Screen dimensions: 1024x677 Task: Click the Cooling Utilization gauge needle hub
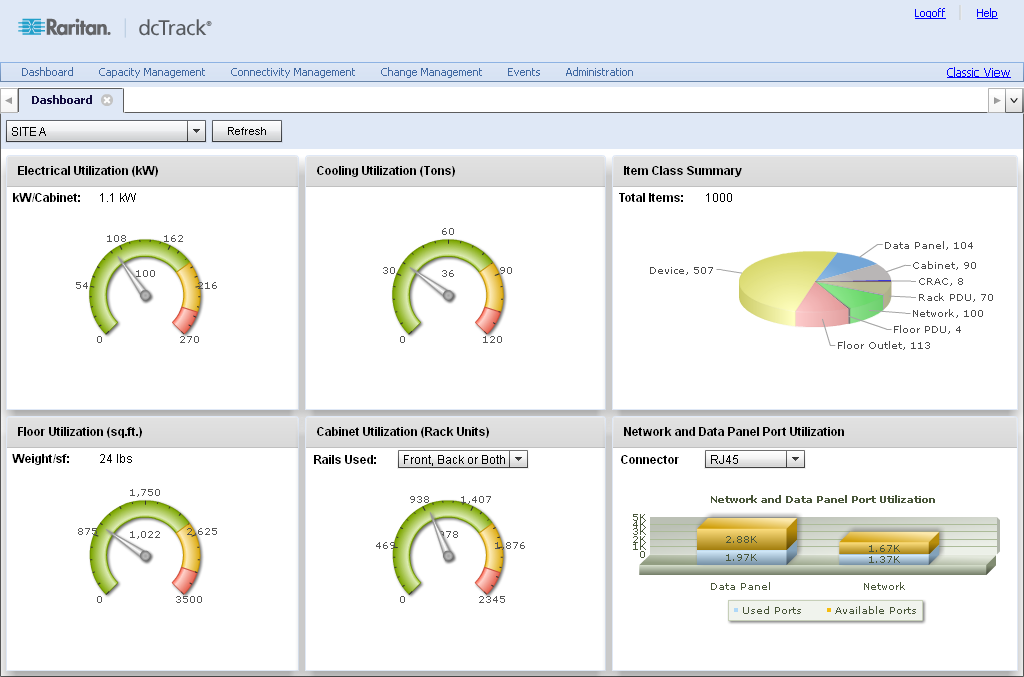click(x=449, y=296)
